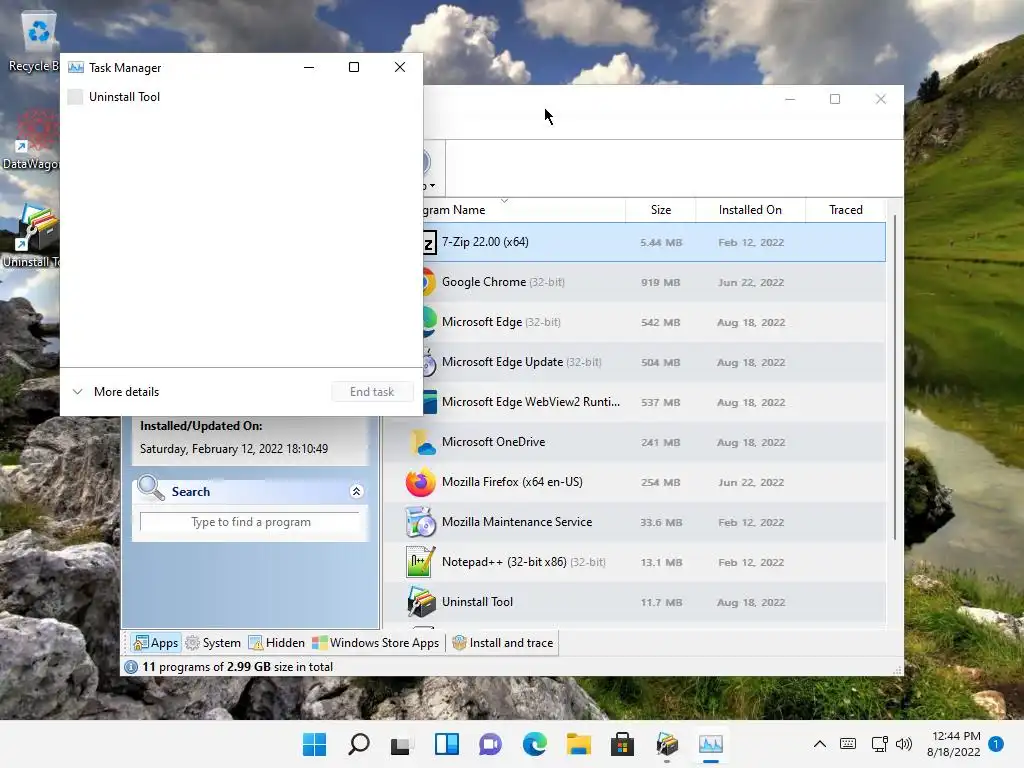1024x768 pixels.
Task: Click the info icon in status bar
Action: pyautogui.click(x=131, y=667)
